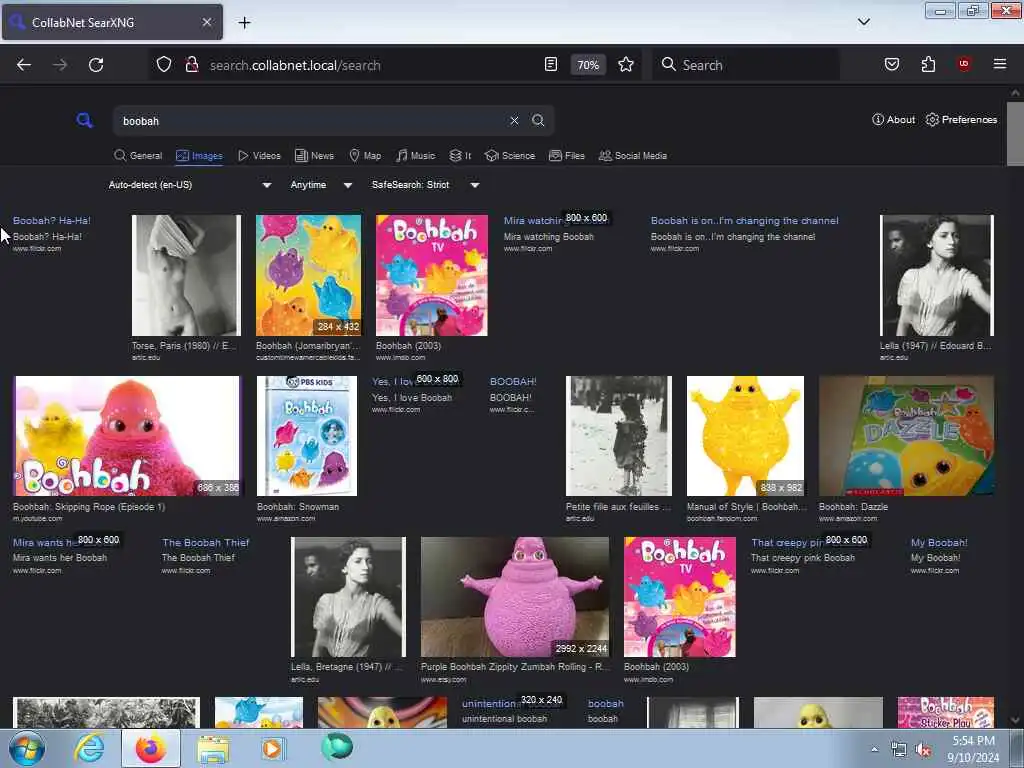
Task: Open Manual of Style yellow Boohbah thumbnail
Action: click(745, 436)
